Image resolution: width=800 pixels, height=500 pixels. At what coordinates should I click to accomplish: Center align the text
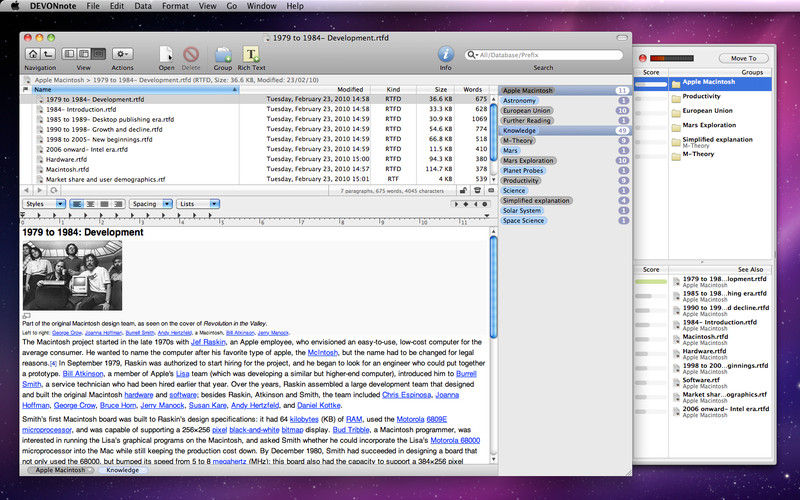tap(90, 204)
